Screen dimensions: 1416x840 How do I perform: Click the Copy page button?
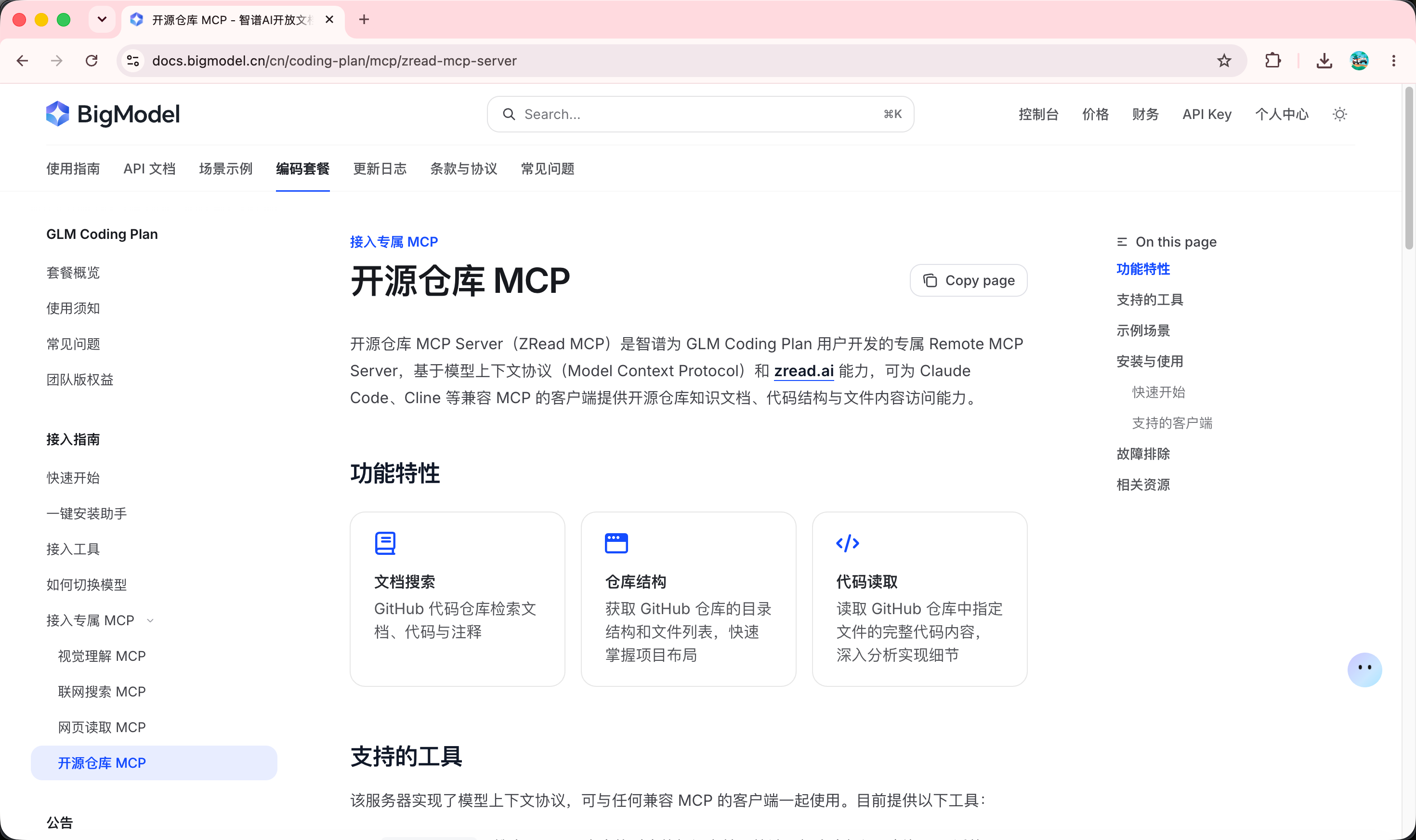coord(969,280)
